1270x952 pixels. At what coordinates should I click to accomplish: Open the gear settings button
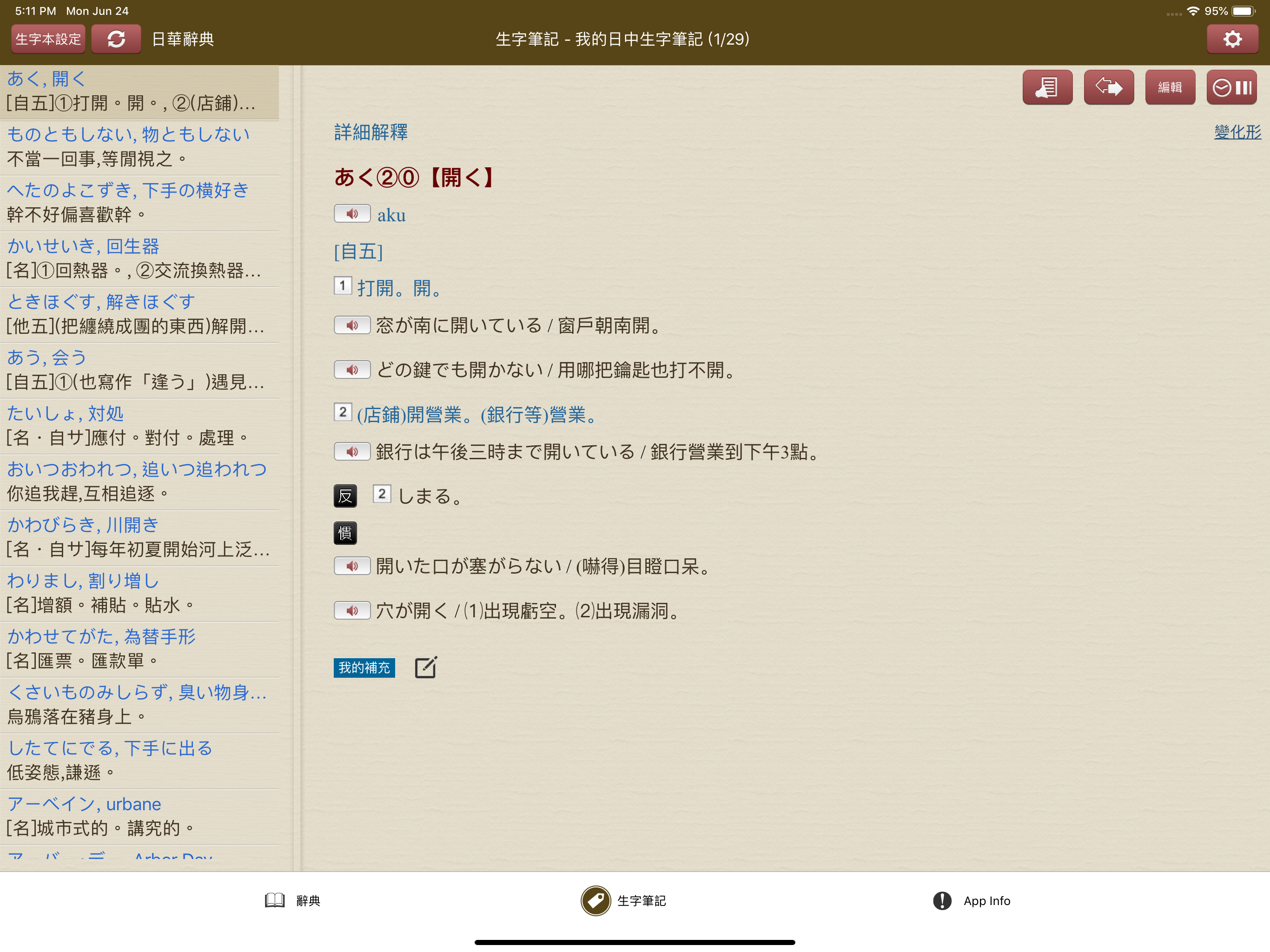(x=1232, y=39)
